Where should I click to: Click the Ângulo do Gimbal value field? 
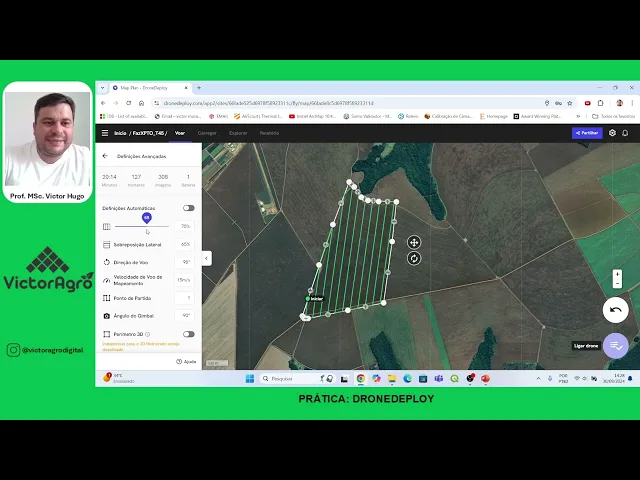(x=184, y=316)
